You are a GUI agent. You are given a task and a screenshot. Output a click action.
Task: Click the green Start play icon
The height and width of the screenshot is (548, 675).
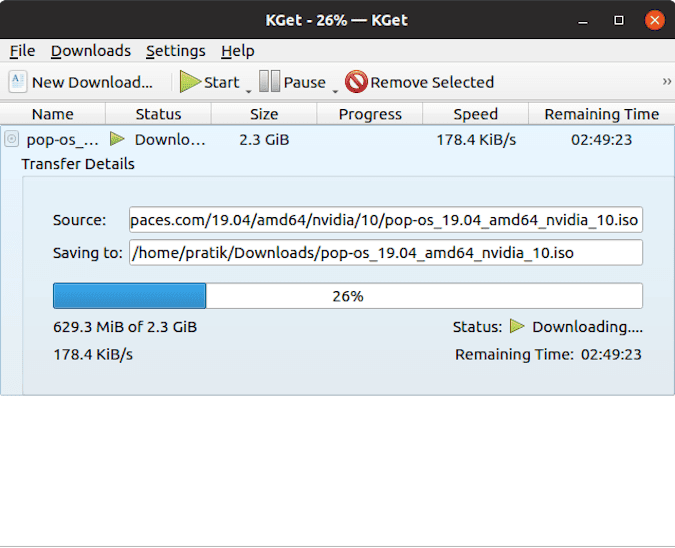(190, 81)
